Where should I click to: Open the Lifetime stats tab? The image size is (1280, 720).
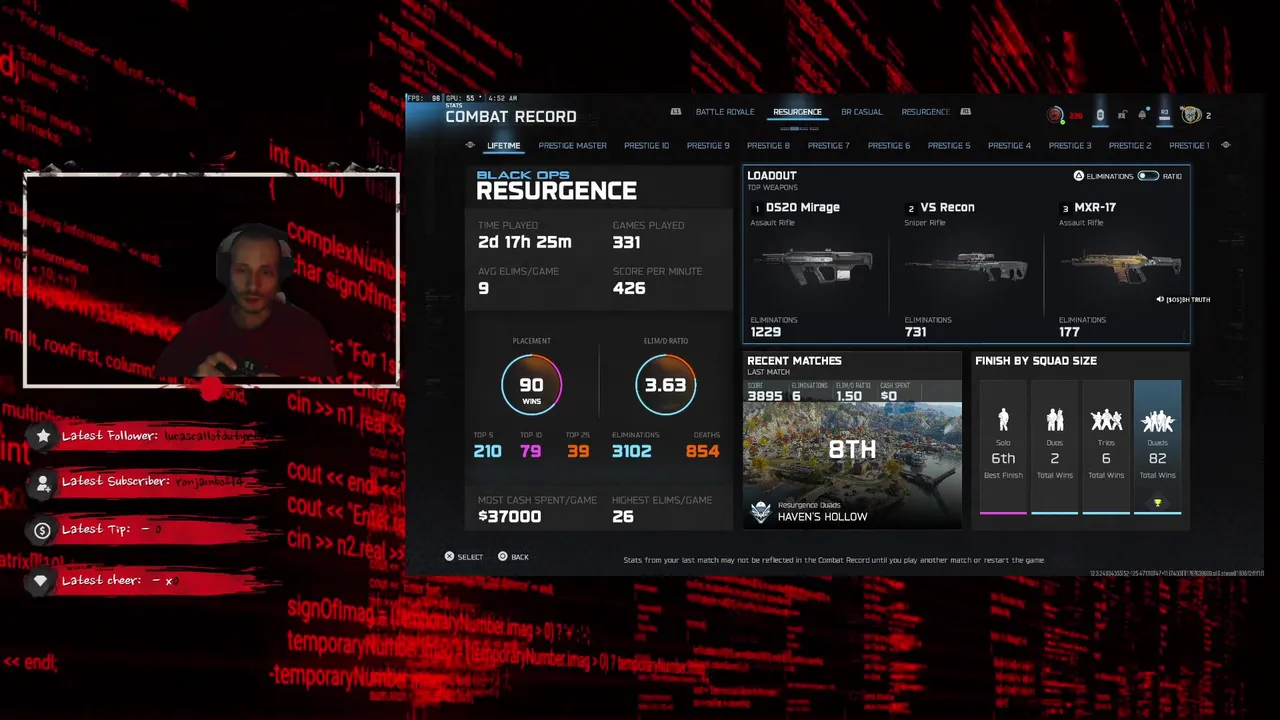click(503, 146)
